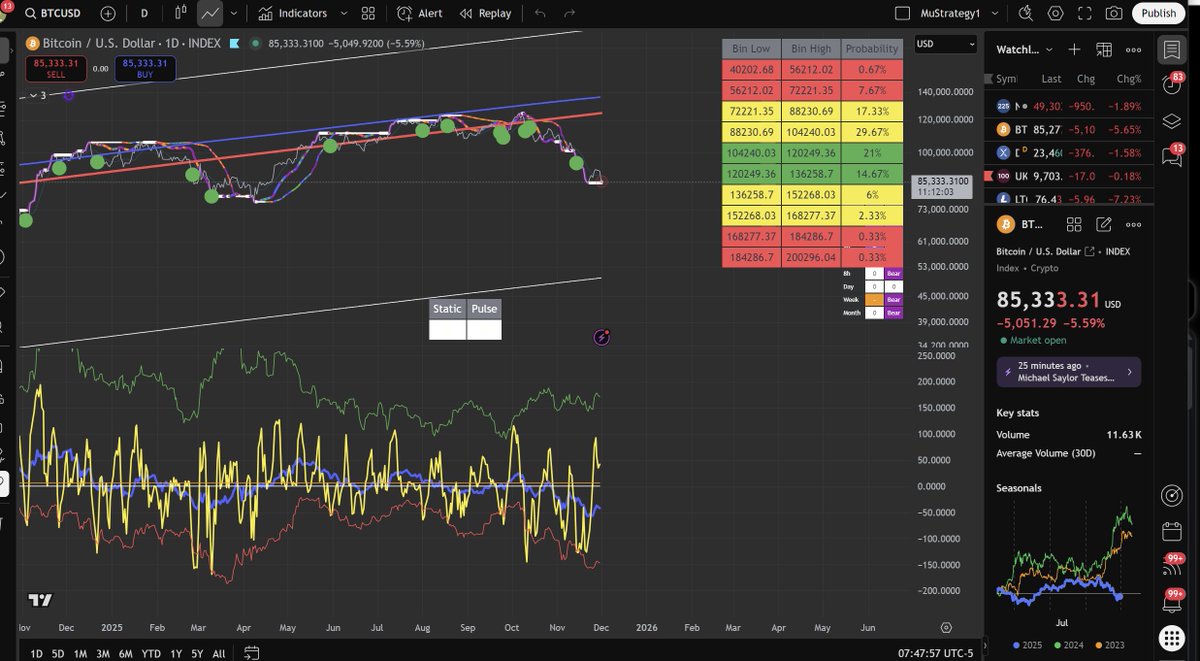
Task: Expand the MuStrategy1 layout dropdown arrow
Action: (997, 13)
